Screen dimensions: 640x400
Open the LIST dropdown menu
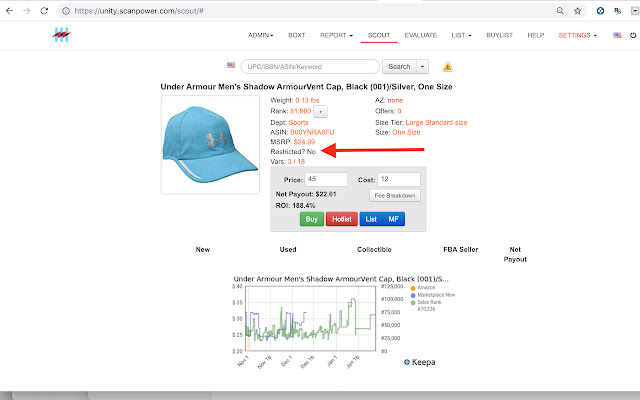(x=461, y=35)
